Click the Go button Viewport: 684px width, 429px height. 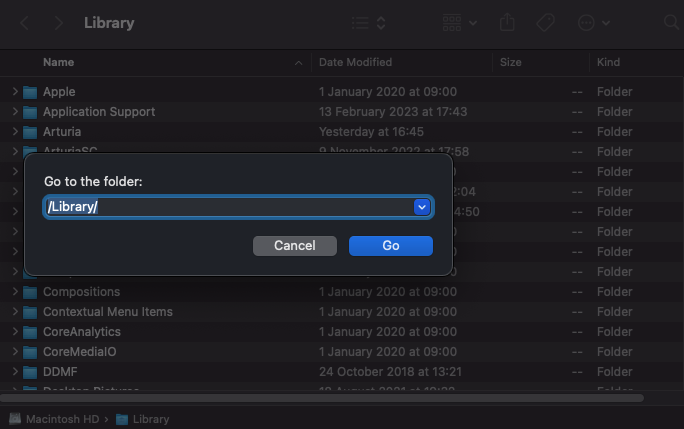click(390, 246)
